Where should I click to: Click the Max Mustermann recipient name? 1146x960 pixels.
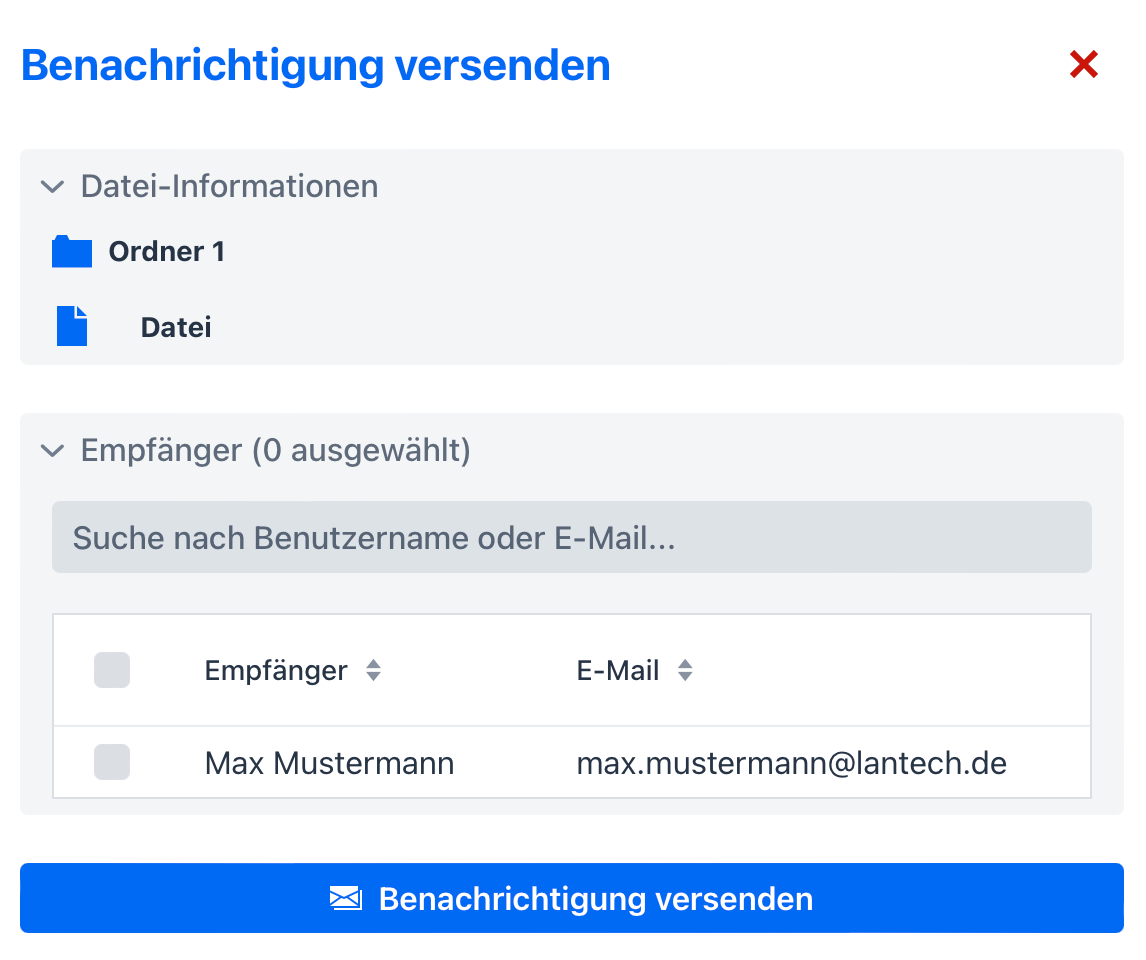point(329,764)
